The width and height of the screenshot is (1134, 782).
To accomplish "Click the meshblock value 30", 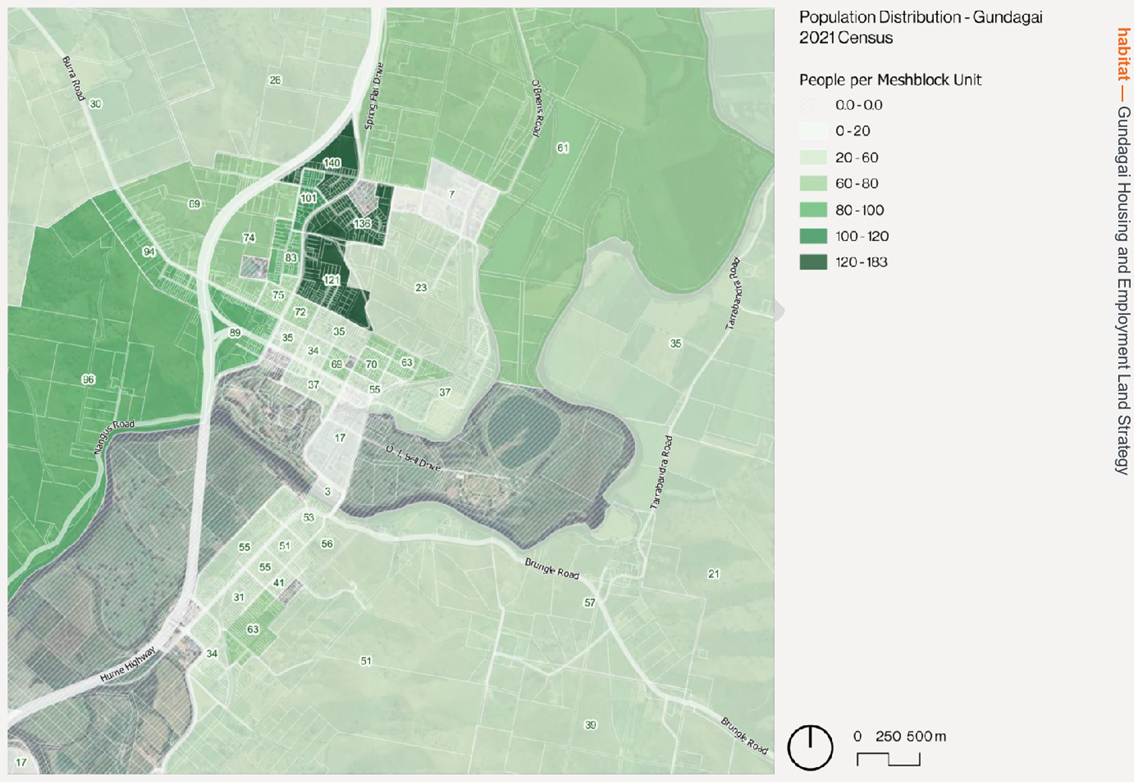I will coord(95,103).
